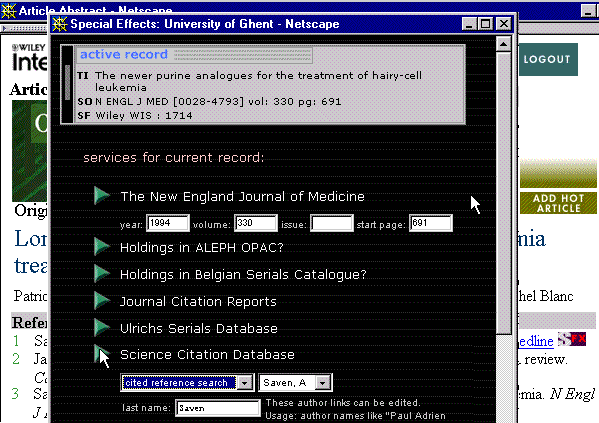Image resolution: width=599 pixels, height=423 pixels.
Task: Click LOGOUT in the Article Abstract window
Action: pyautogui.click(x=547, y=59)
